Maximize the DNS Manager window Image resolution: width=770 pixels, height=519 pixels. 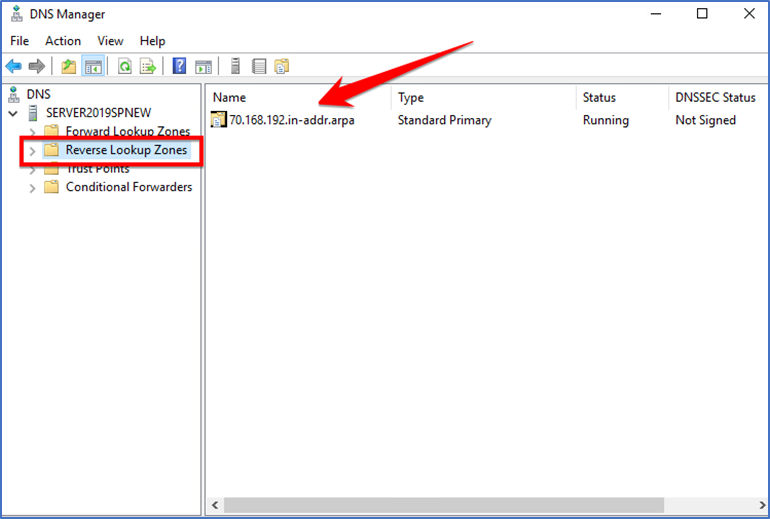pyautogui.click(x=702, y=14)
